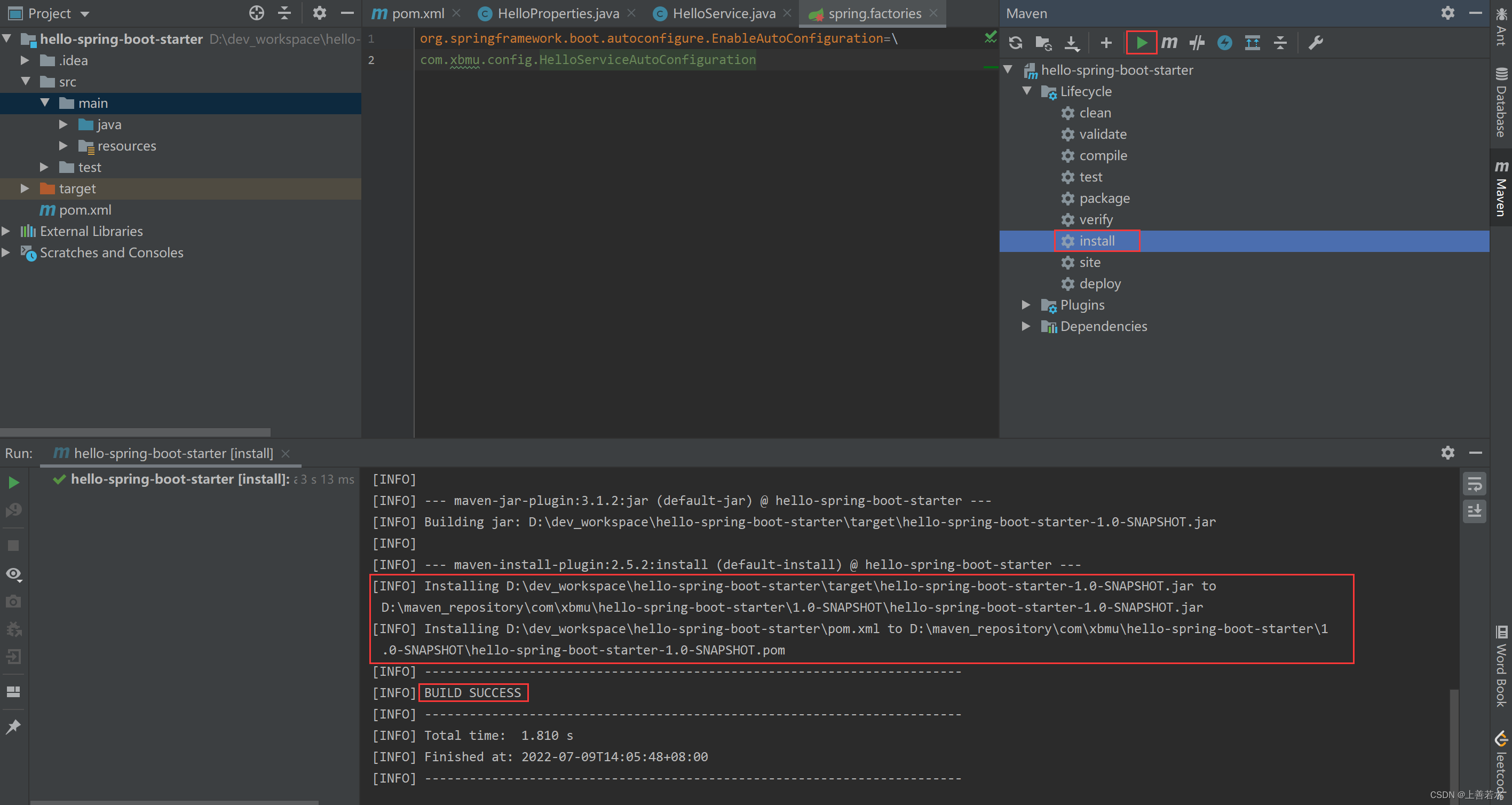
Task: Open Maven settings wrench icon
Action: pos(1316,43)
